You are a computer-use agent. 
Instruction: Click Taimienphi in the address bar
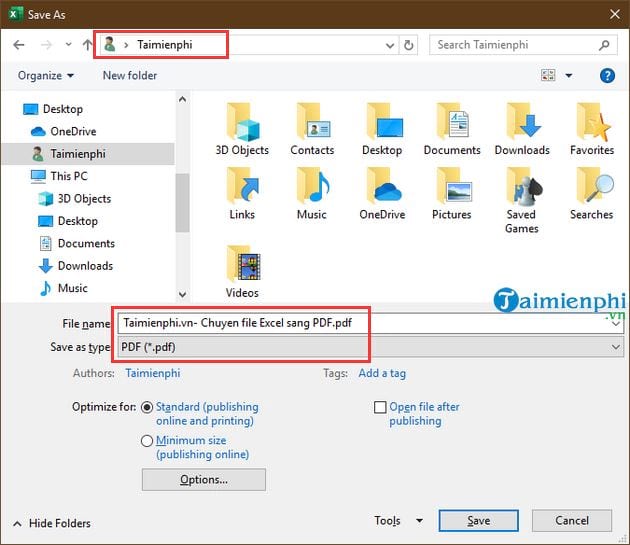click(165, 45)
